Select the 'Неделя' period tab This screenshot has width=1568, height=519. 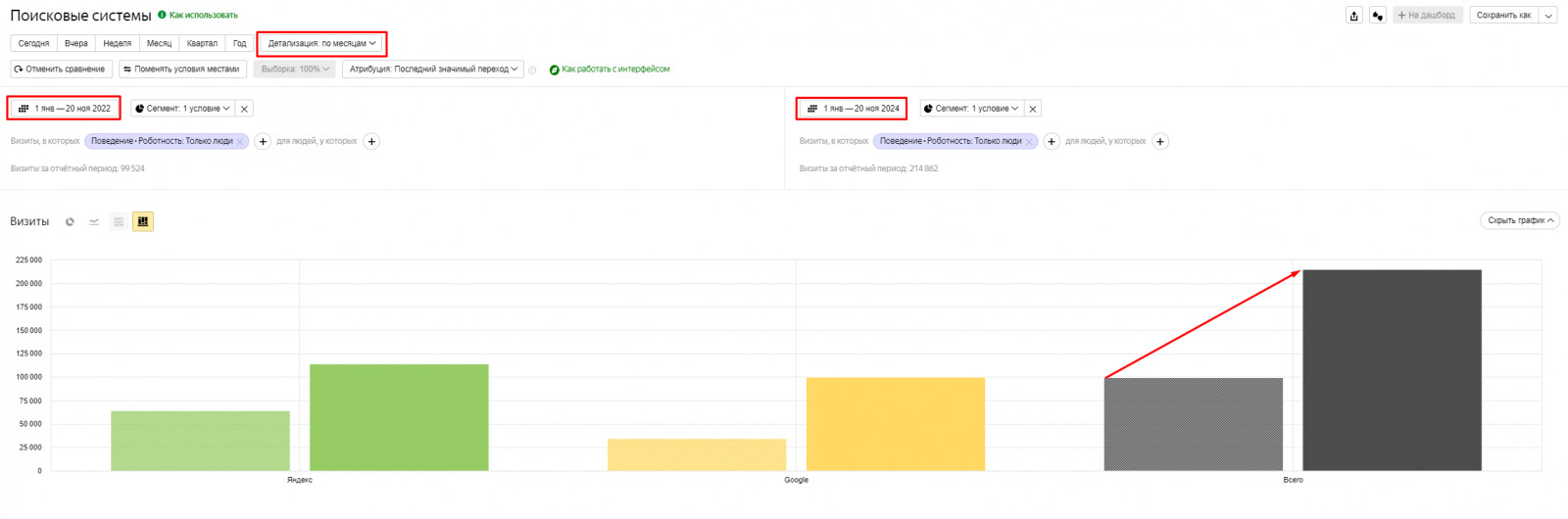(x=118, y=43)
